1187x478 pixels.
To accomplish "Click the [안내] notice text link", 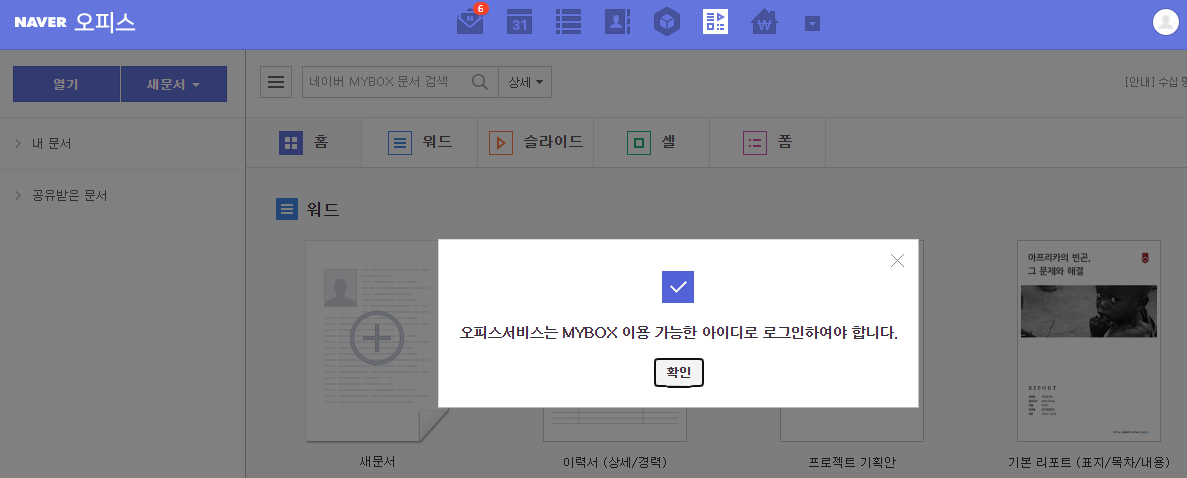I will [x=1155, y=82].
